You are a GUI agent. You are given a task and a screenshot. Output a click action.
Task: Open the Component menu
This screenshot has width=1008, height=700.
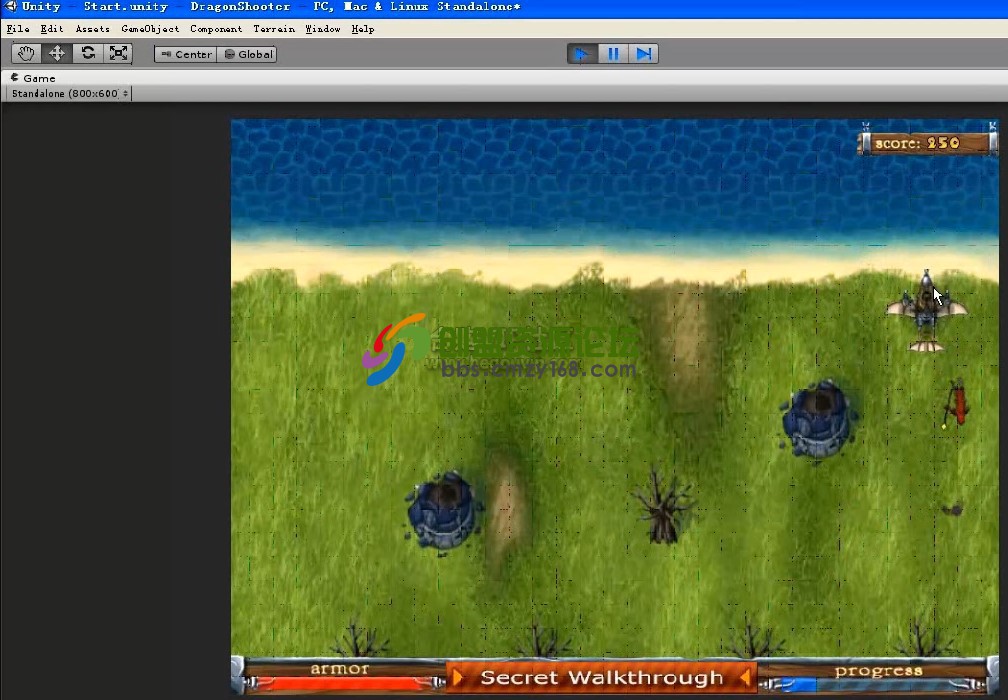point(216,29)
